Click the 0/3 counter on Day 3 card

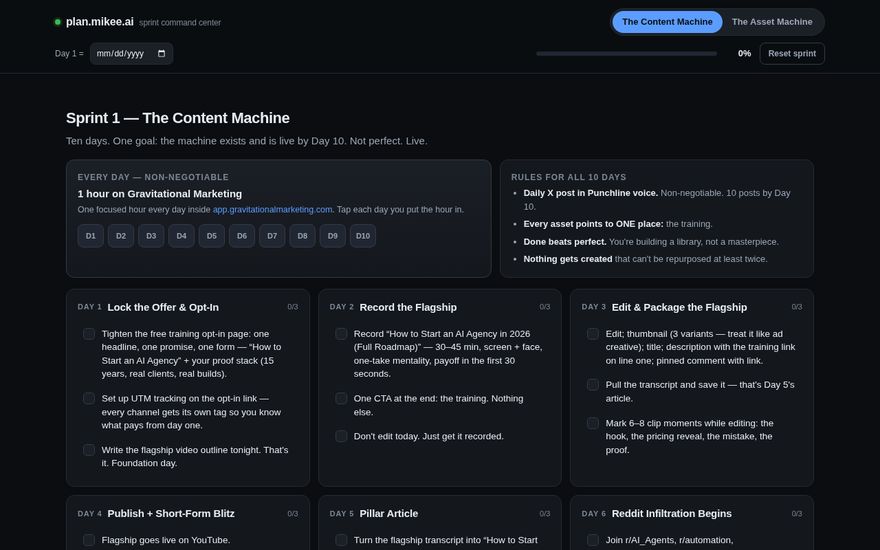[x=796, y=307]
